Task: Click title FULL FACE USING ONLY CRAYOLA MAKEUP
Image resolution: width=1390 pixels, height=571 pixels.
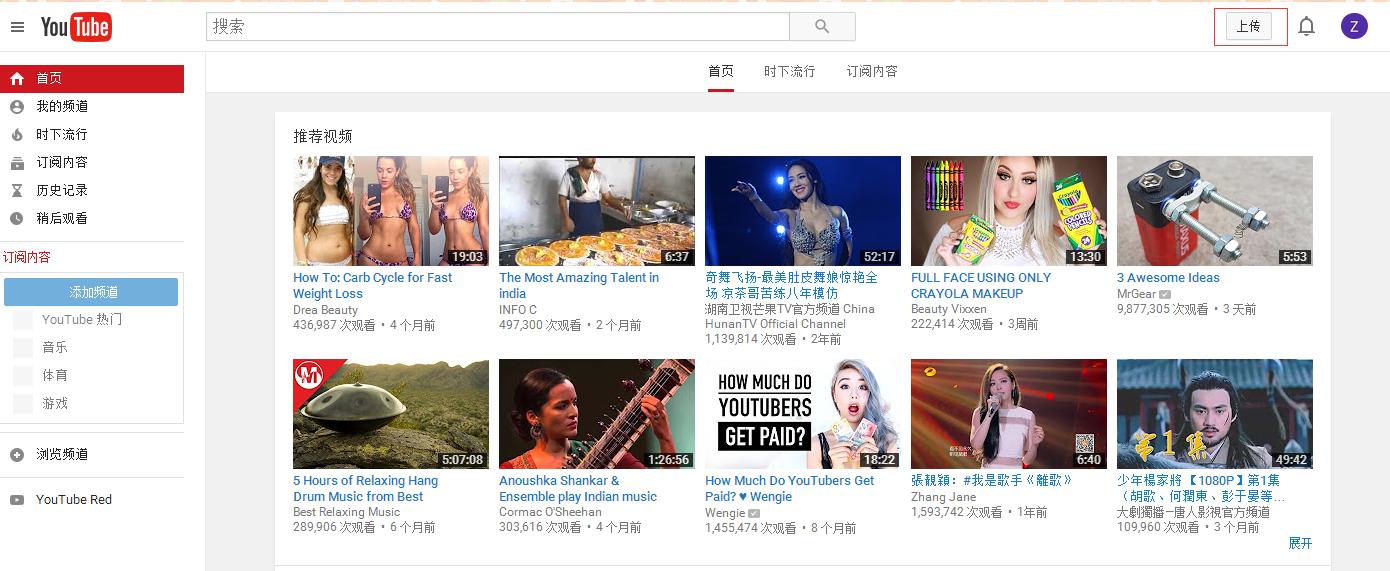Action: tap(981, 286)
